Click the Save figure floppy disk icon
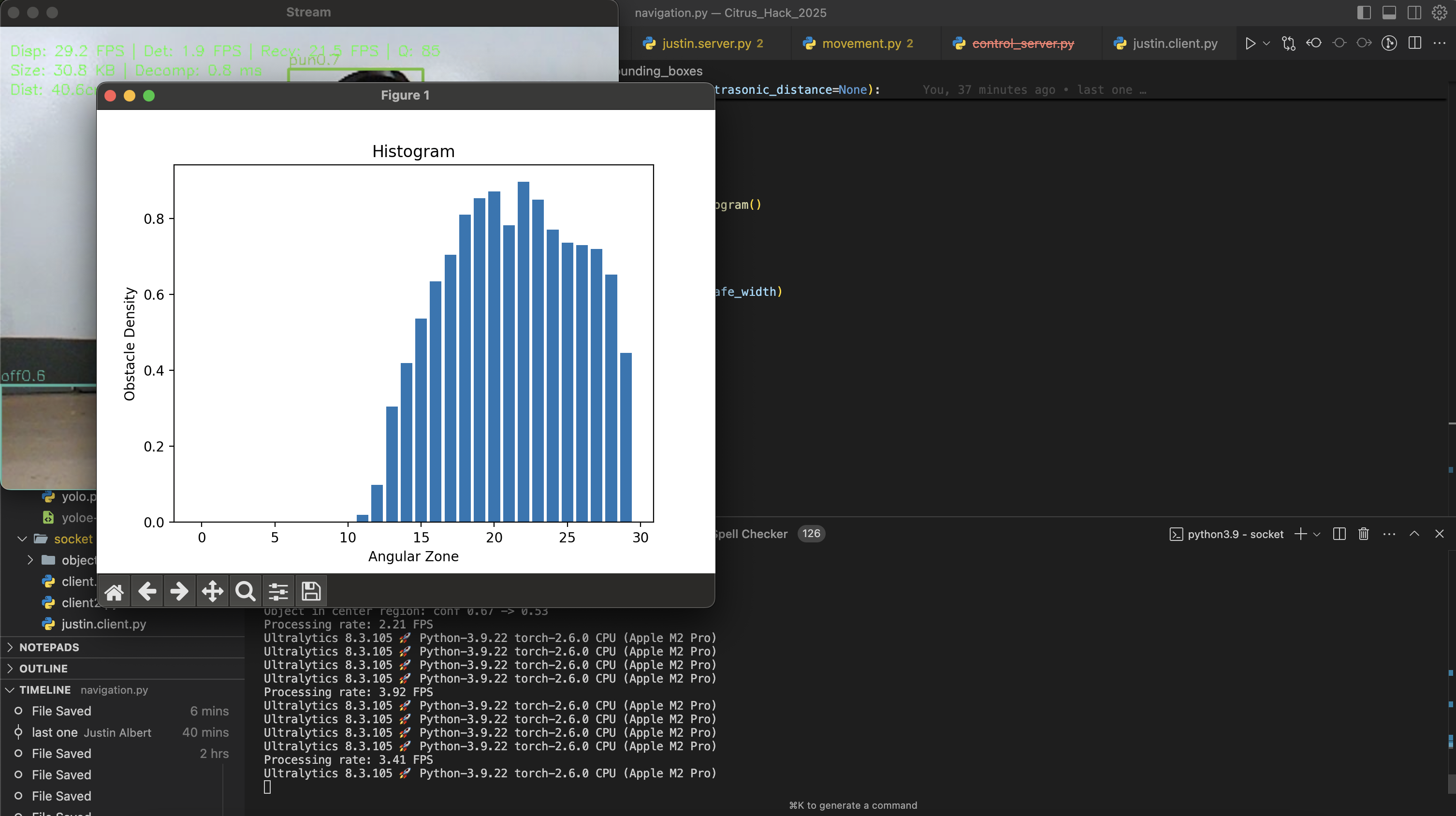The width and height of the screenshot is (1456, 816). 311,592
